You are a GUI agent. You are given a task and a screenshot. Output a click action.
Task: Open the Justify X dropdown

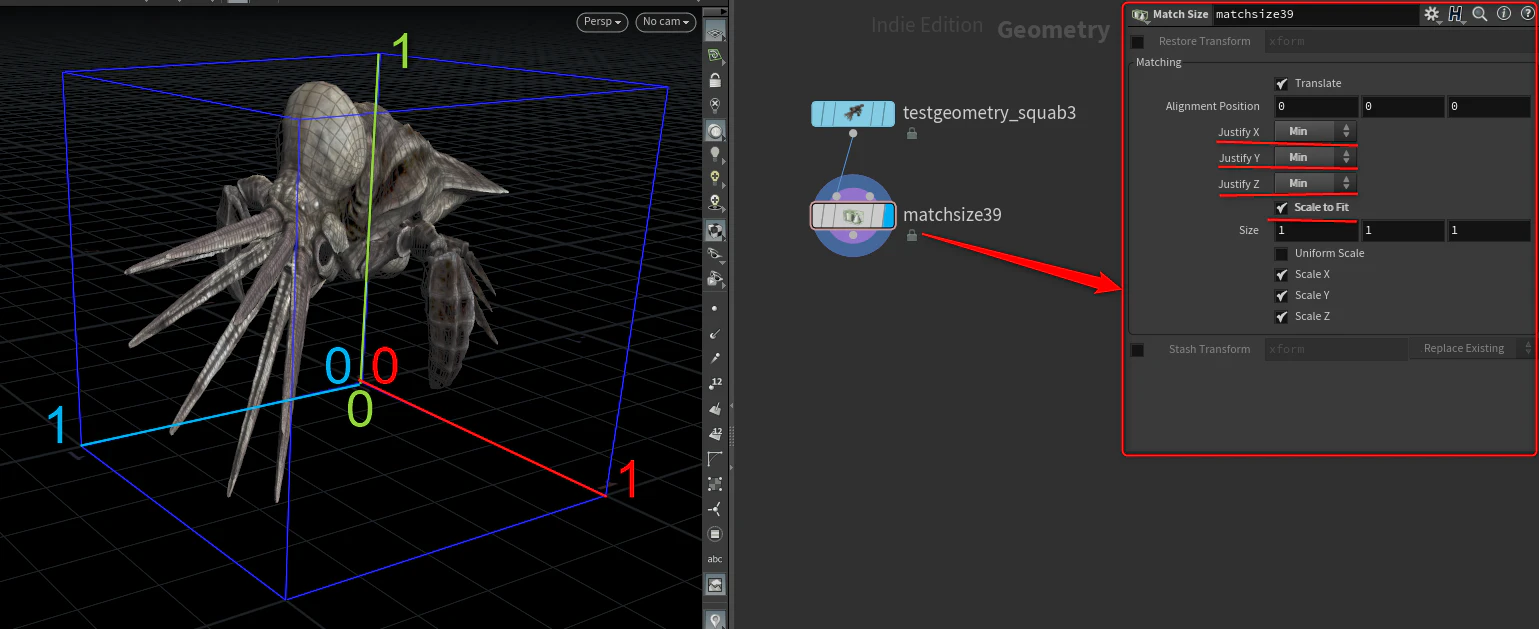1315,131
